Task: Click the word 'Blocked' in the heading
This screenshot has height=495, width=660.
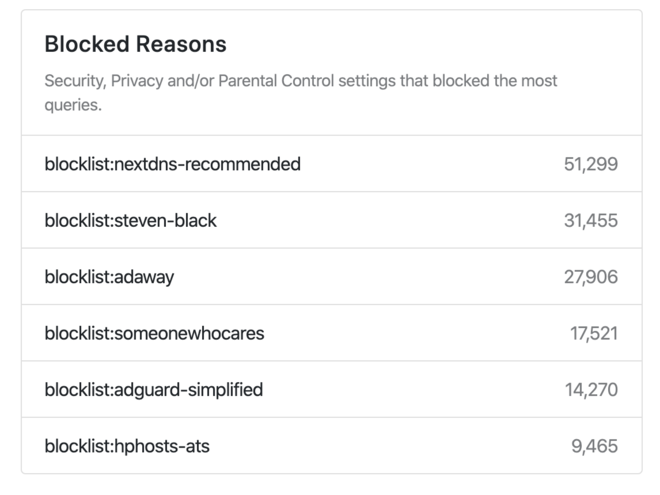Action: coord(87,44)
